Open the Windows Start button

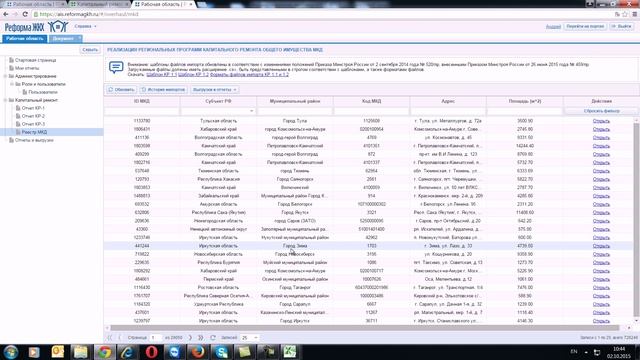pyautogui.click(x=11, y=352)
